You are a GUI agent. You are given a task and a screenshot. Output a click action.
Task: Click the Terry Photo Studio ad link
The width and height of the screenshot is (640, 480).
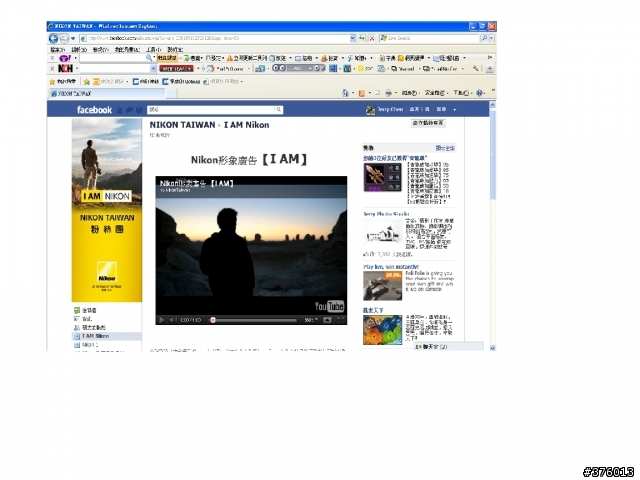tap(386, 214)
